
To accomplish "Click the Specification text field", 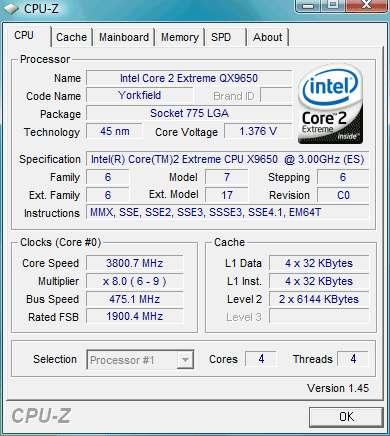I will (x=228, y=159).
